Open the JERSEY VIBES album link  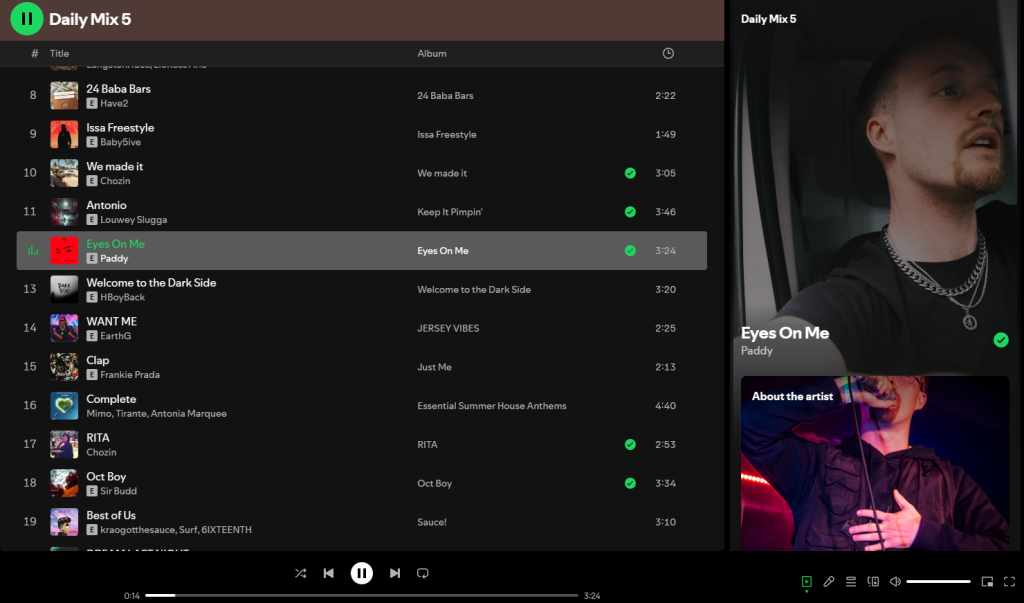point(448,328)
